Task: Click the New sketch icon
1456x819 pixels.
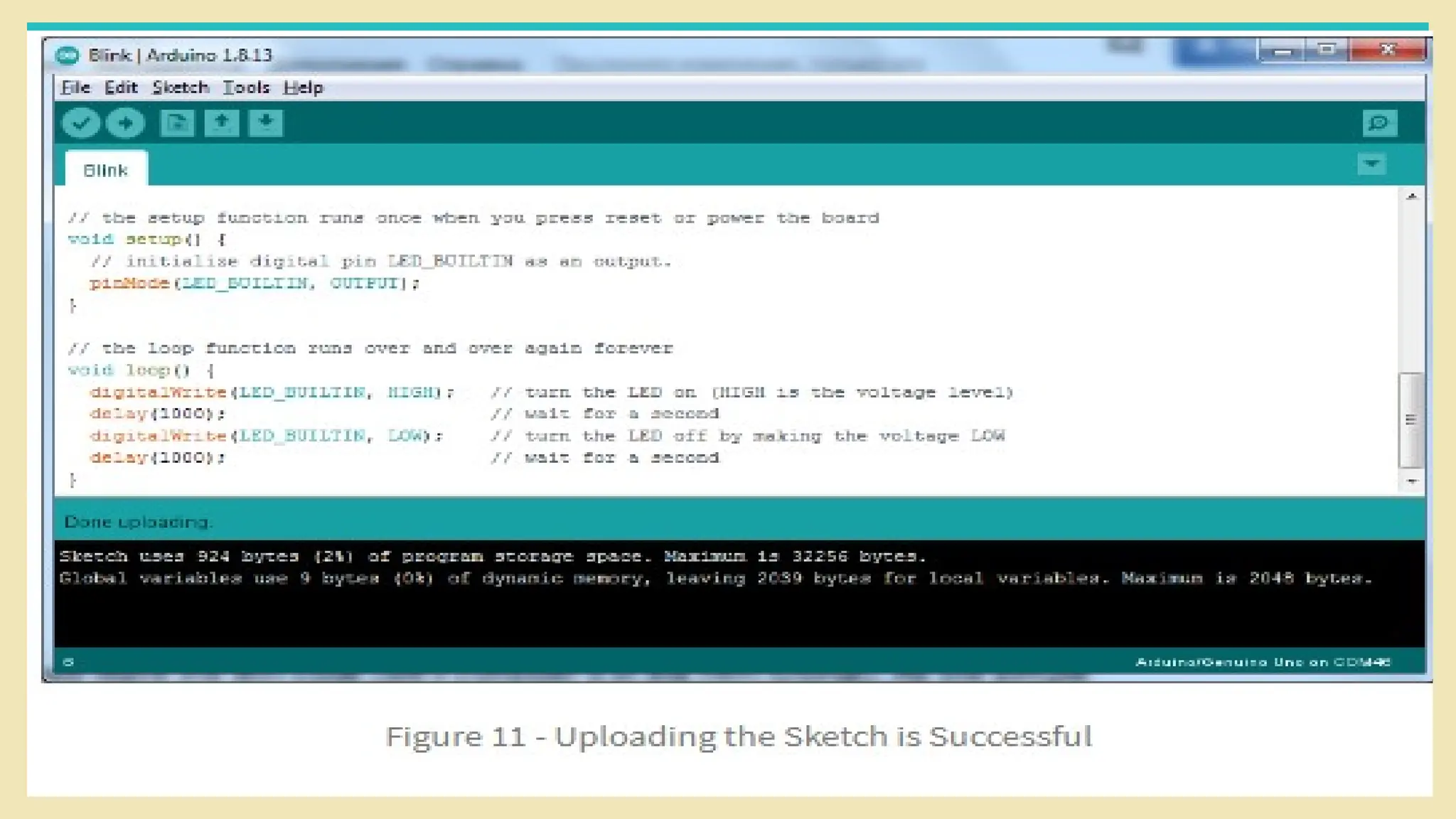Action: [x=176, y=123]
